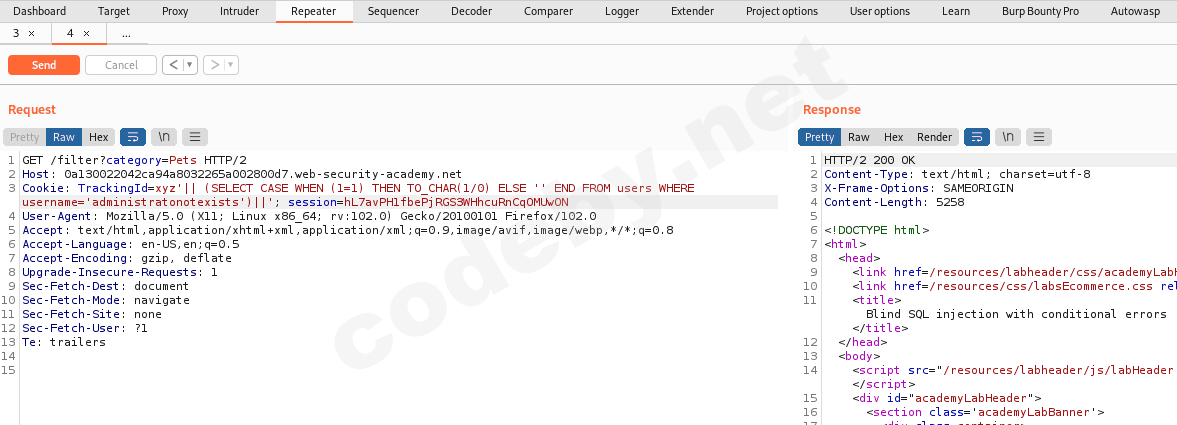
Task: Close Repeater sub-tab 3
Action: [32, 34]
